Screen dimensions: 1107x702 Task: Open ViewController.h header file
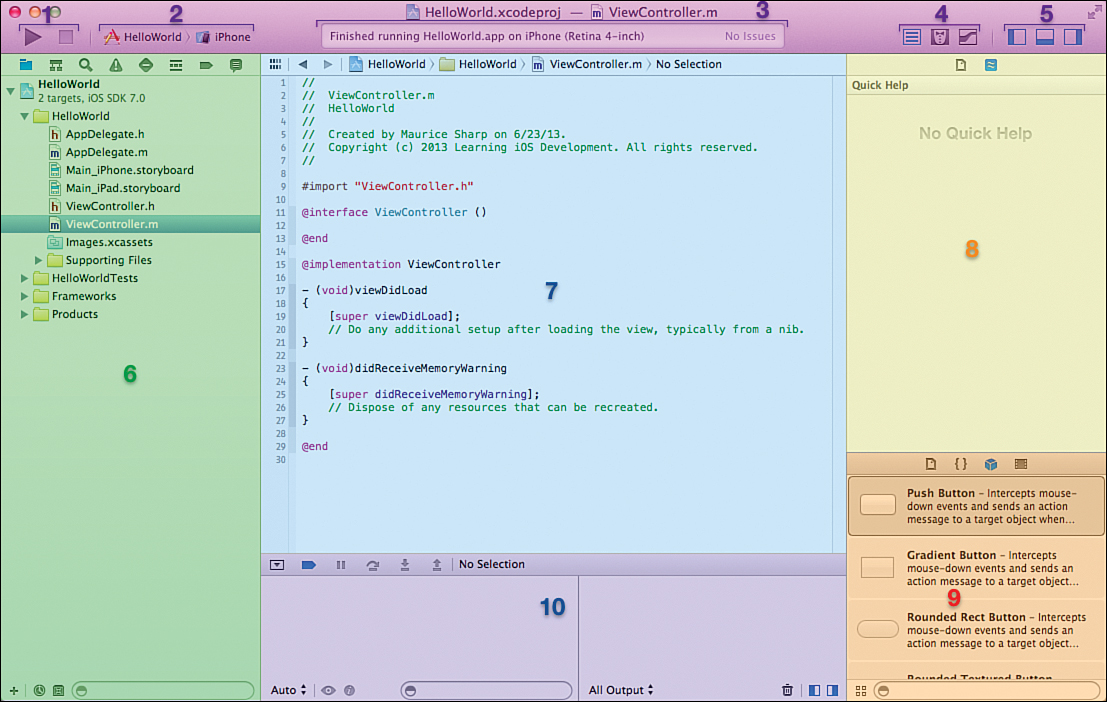point(109,206)
